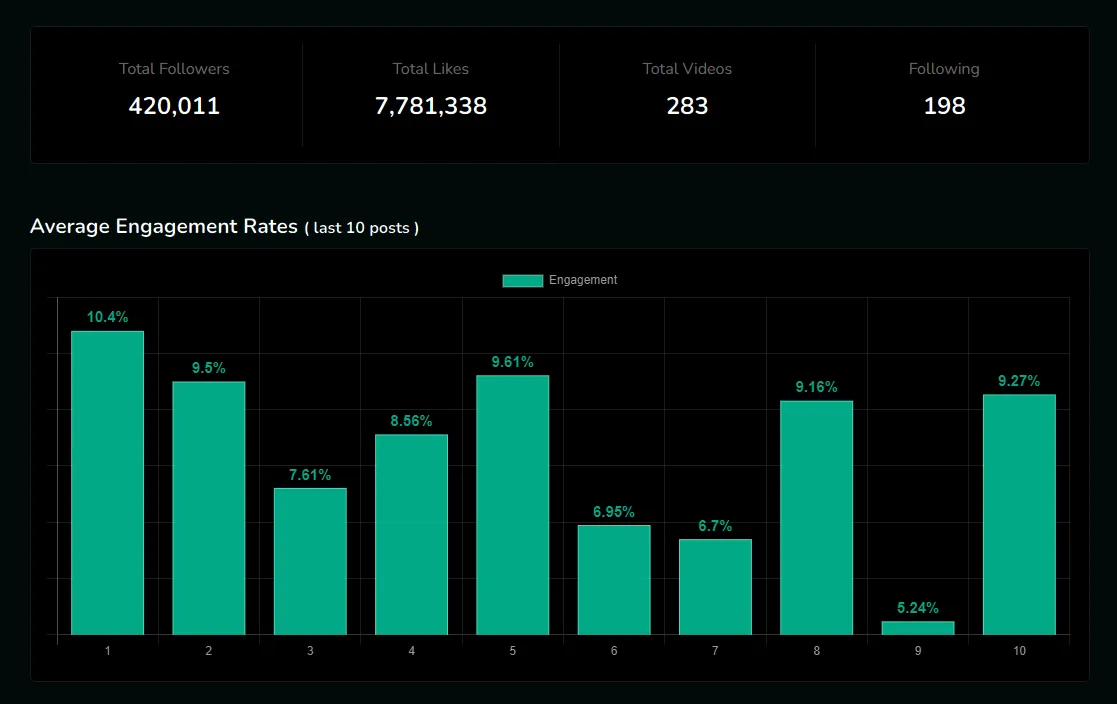Screen dimensions: 1117x704
Task: Select the bar for post 8
Action: (816, 517)
